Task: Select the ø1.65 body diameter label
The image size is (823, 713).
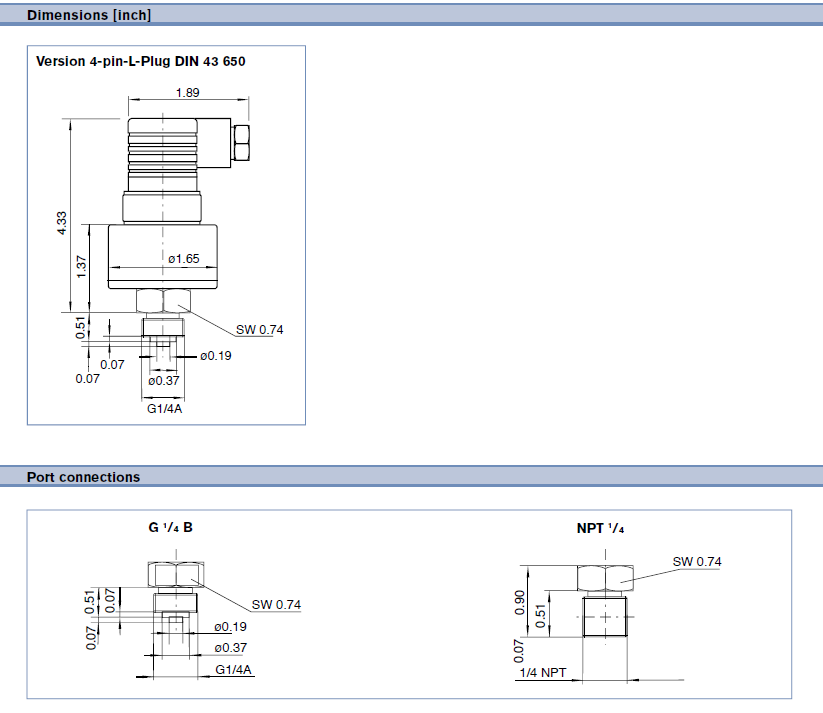Action: pos(184,259)
